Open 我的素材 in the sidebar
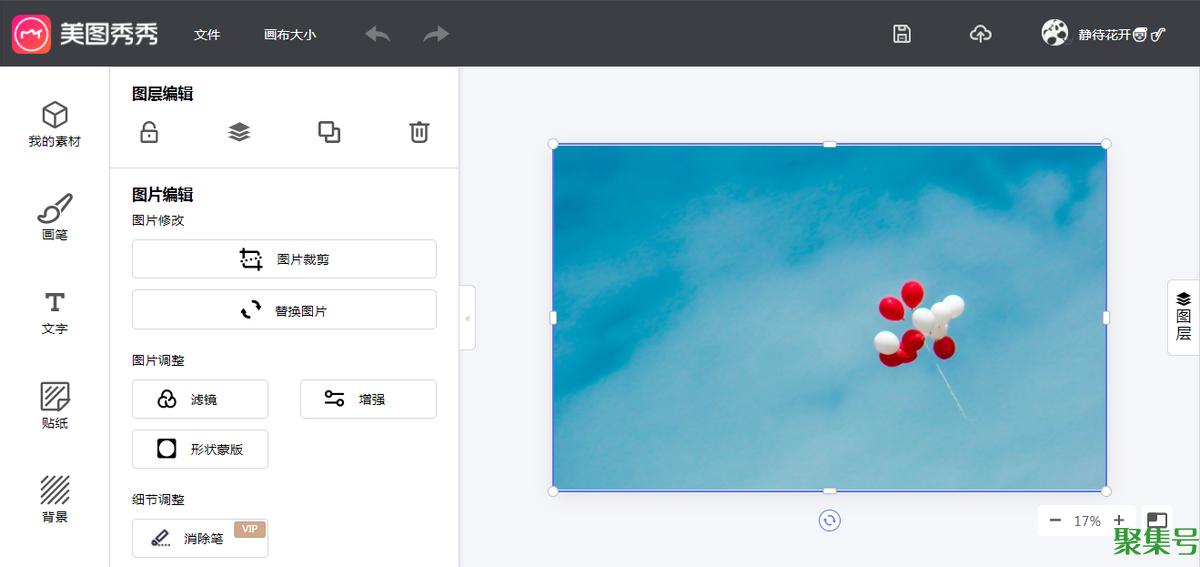Viewport: 1200px width, 567px height. coord(55,125)
